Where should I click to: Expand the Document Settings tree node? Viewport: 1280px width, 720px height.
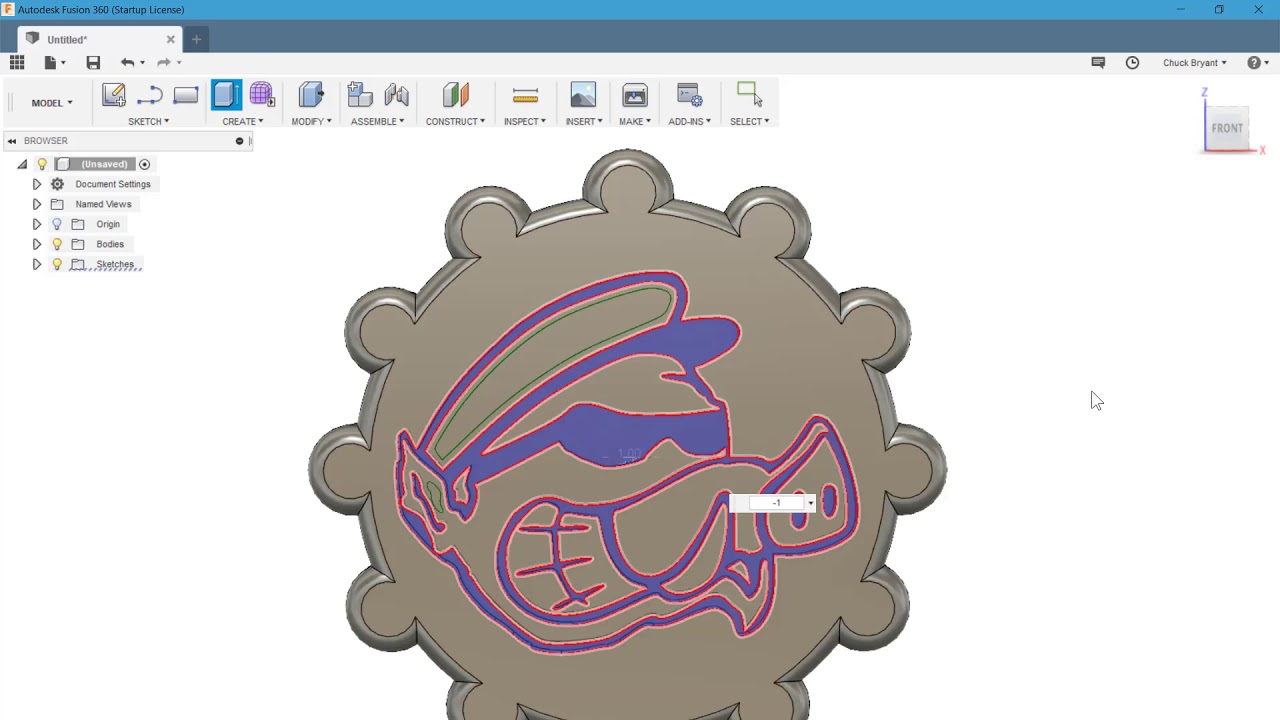[x=37, y=184]
